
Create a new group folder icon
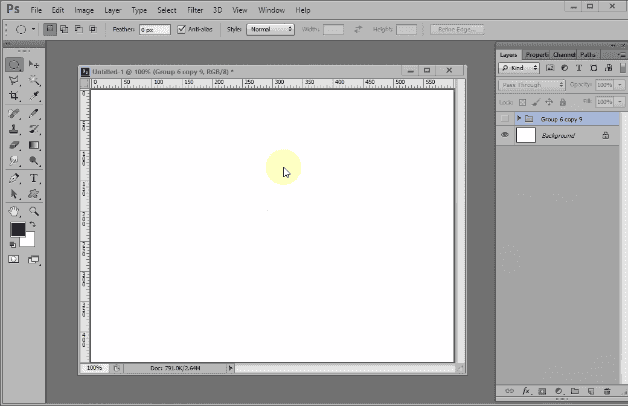coord(574,389)
